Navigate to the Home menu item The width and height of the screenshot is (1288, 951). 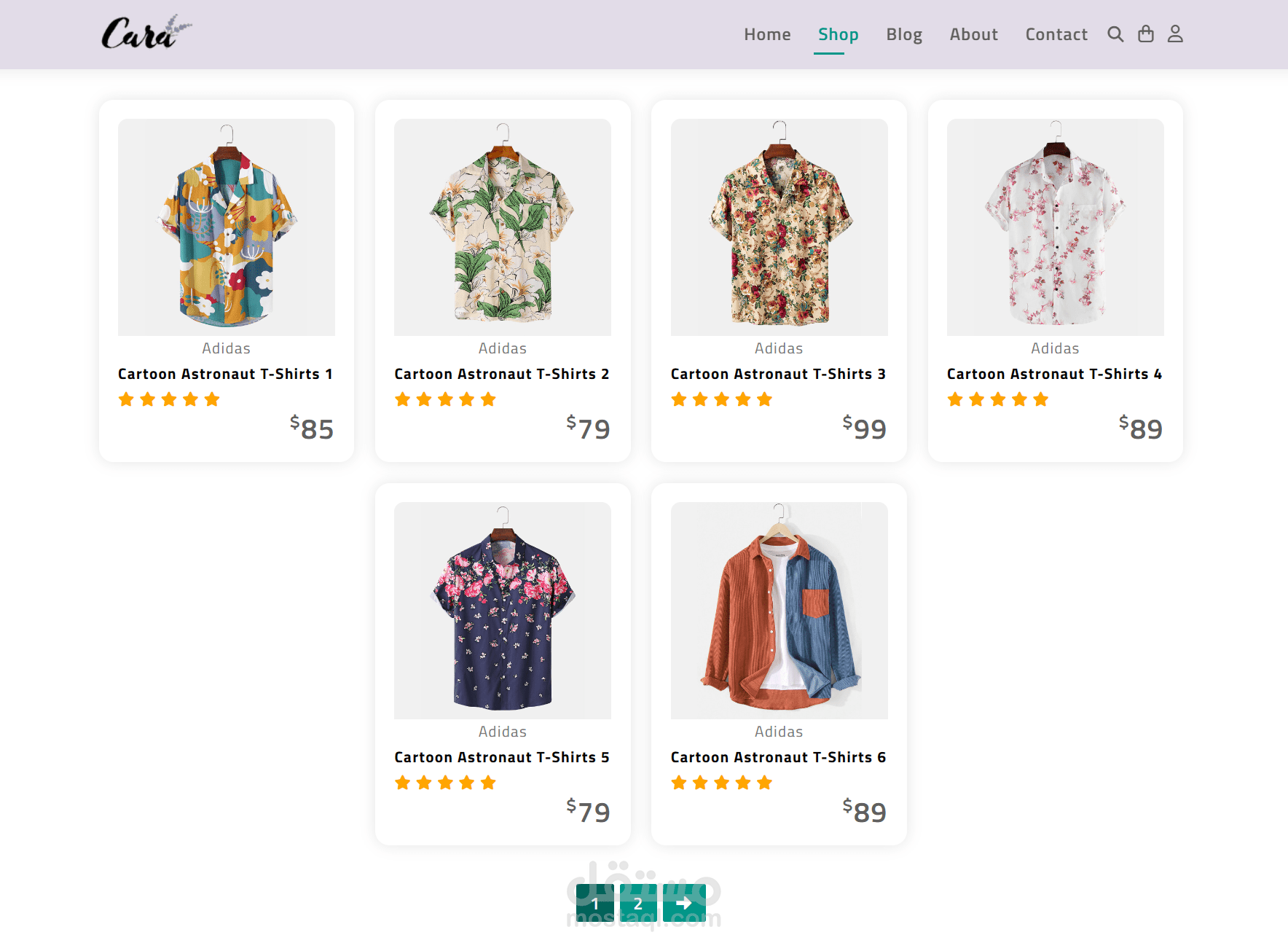767,34
